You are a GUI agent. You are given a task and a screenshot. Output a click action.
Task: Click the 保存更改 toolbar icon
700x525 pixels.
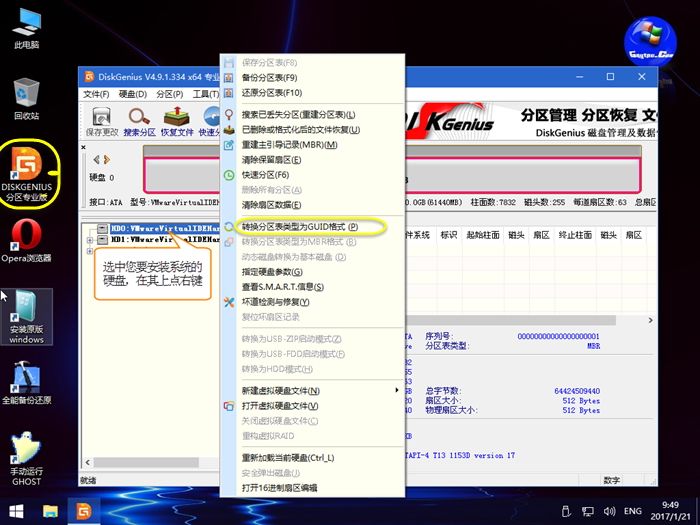click(102, 121)
